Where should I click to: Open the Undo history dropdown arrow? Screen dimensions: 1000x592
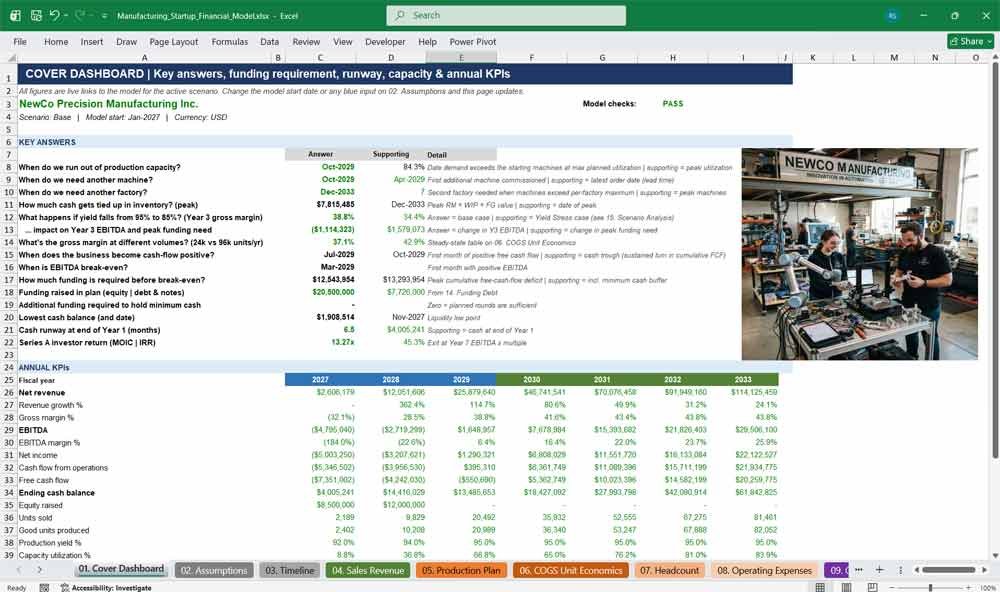click(65, 15)
